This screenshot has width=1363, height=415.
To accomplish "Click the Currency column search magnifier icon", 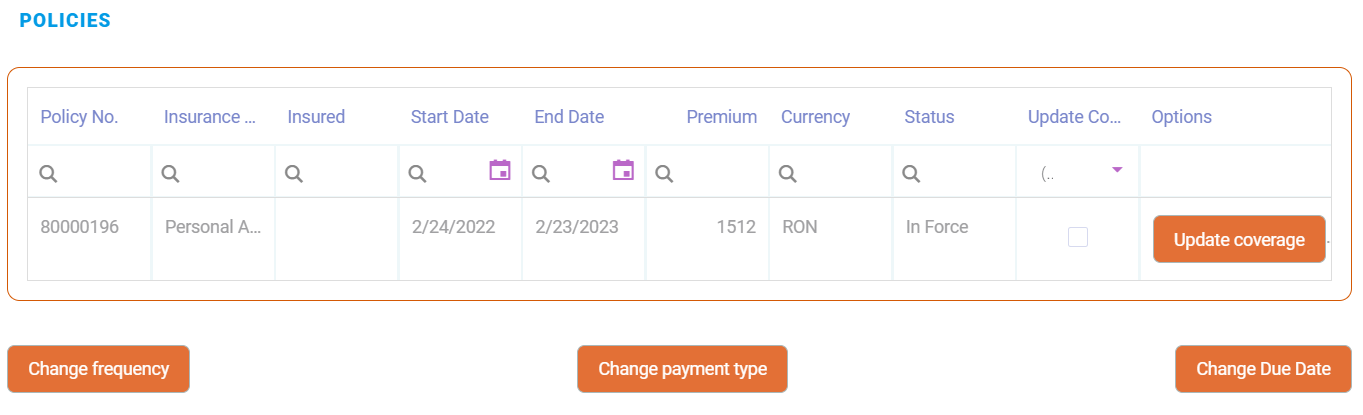I will point(788,174).
